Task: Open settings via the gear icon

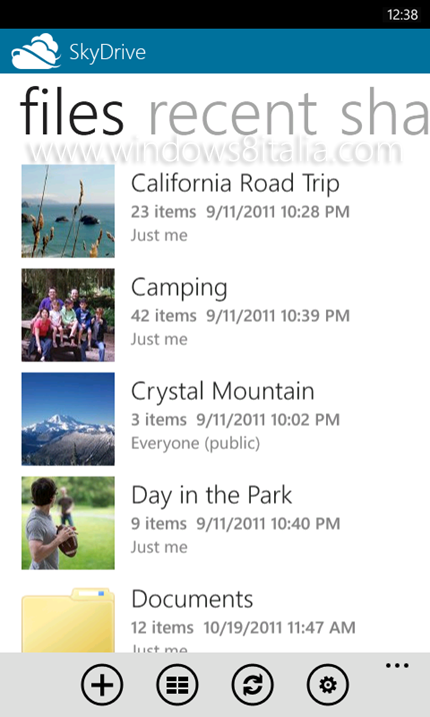Action: click(x=328, y=685)
